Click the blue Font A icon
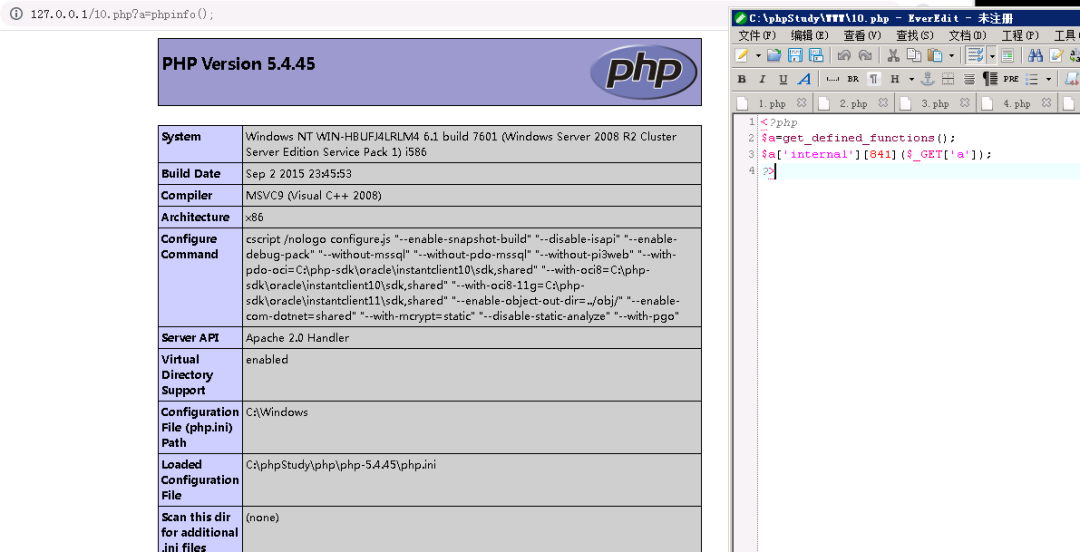This screenshot has width=1080, height=552. pos(804,79)
